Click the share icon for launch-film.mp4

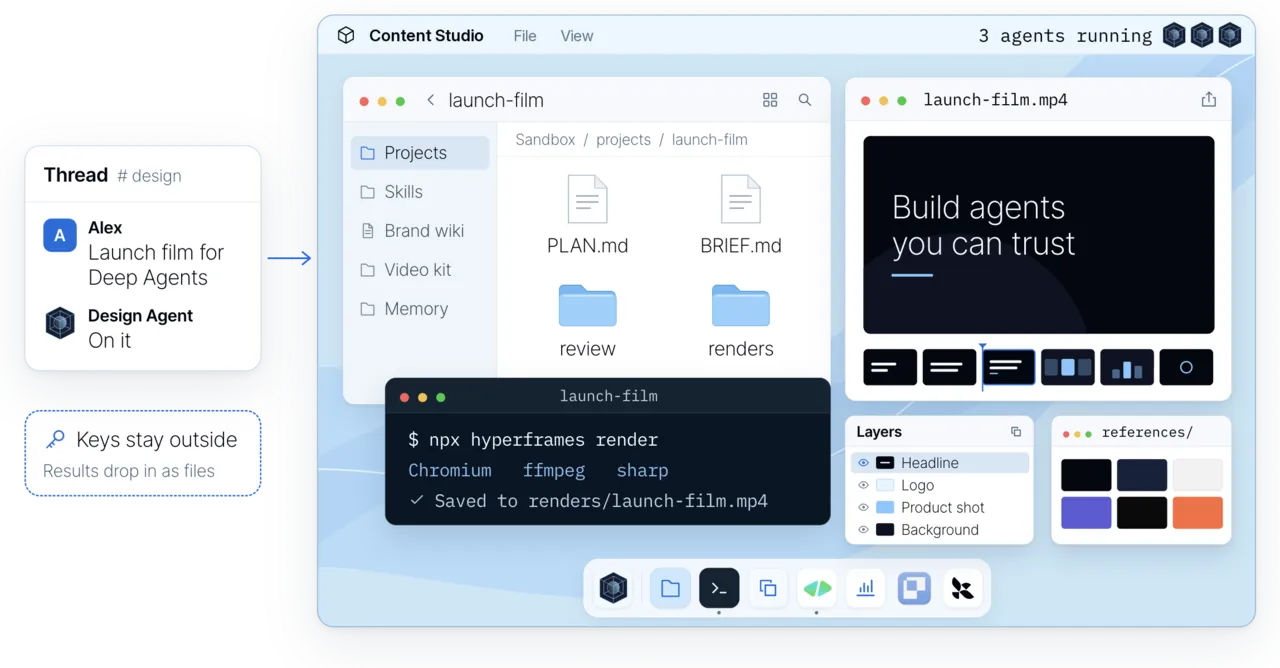[1209, 99]
